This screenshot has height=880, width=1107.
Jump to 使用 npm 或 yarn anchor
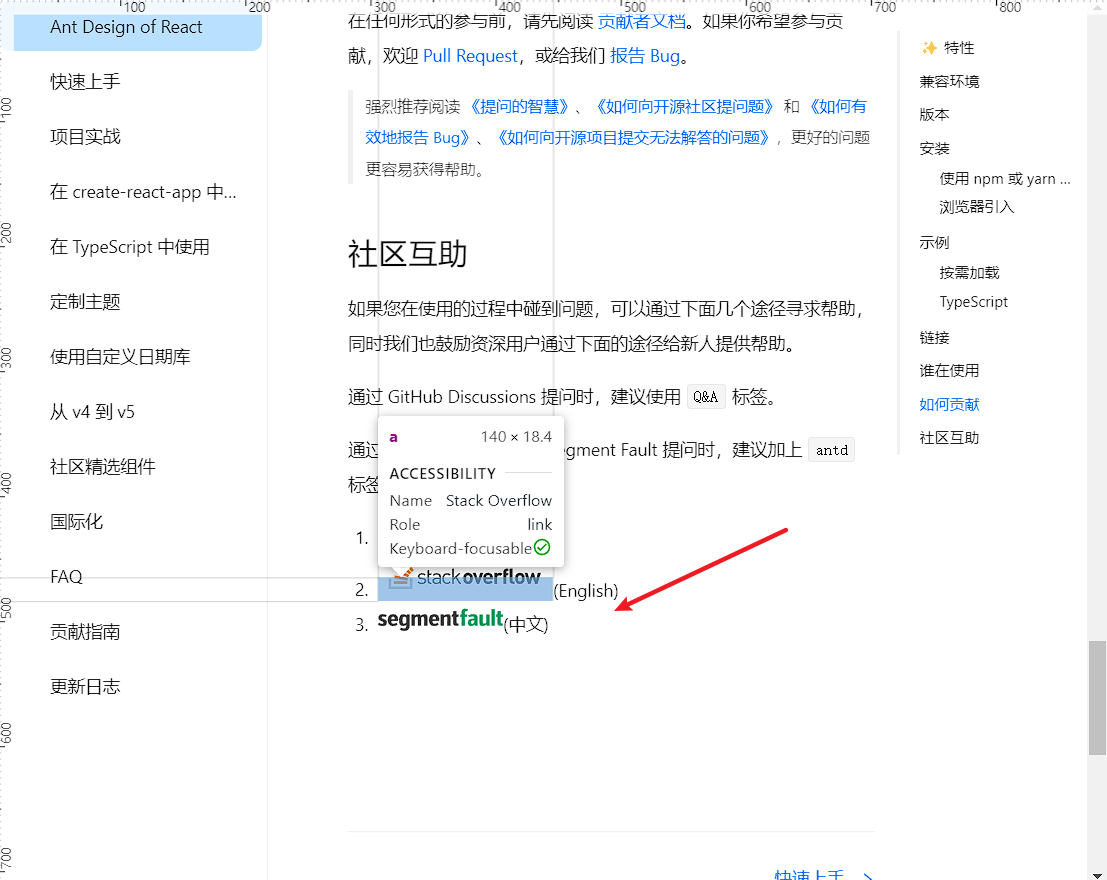[x=1005, y=179]
